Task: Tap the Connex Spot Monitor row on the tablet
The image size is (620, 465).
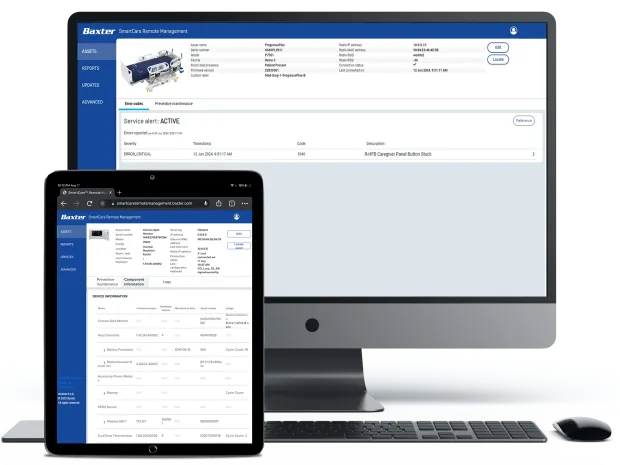Action: tap(172, 321)
